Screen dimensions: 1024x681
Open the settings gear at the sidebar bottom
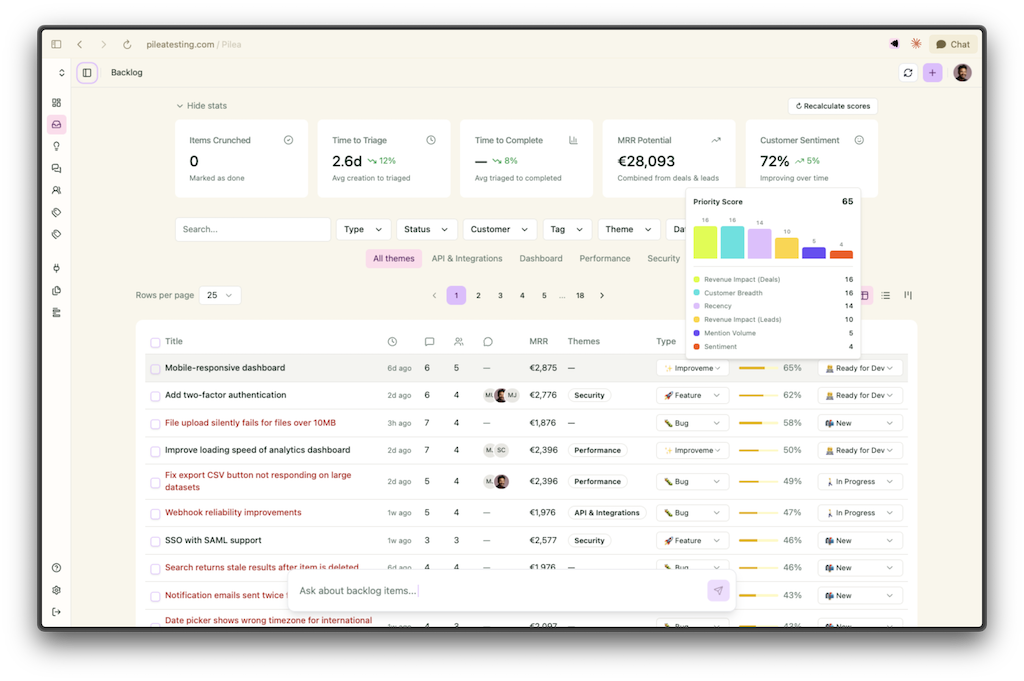click(x=56, y=590)
